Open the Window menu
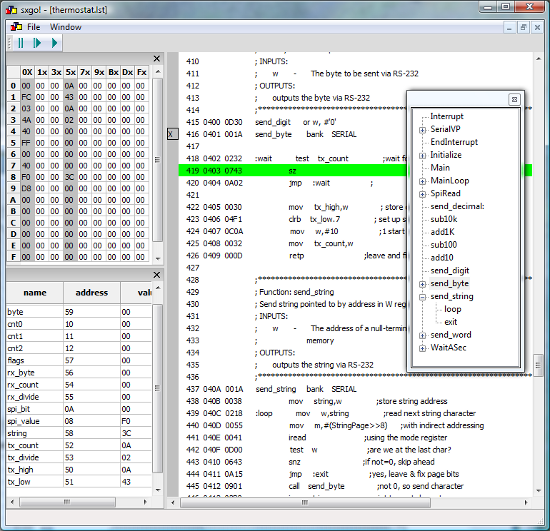 click(66, 27)
